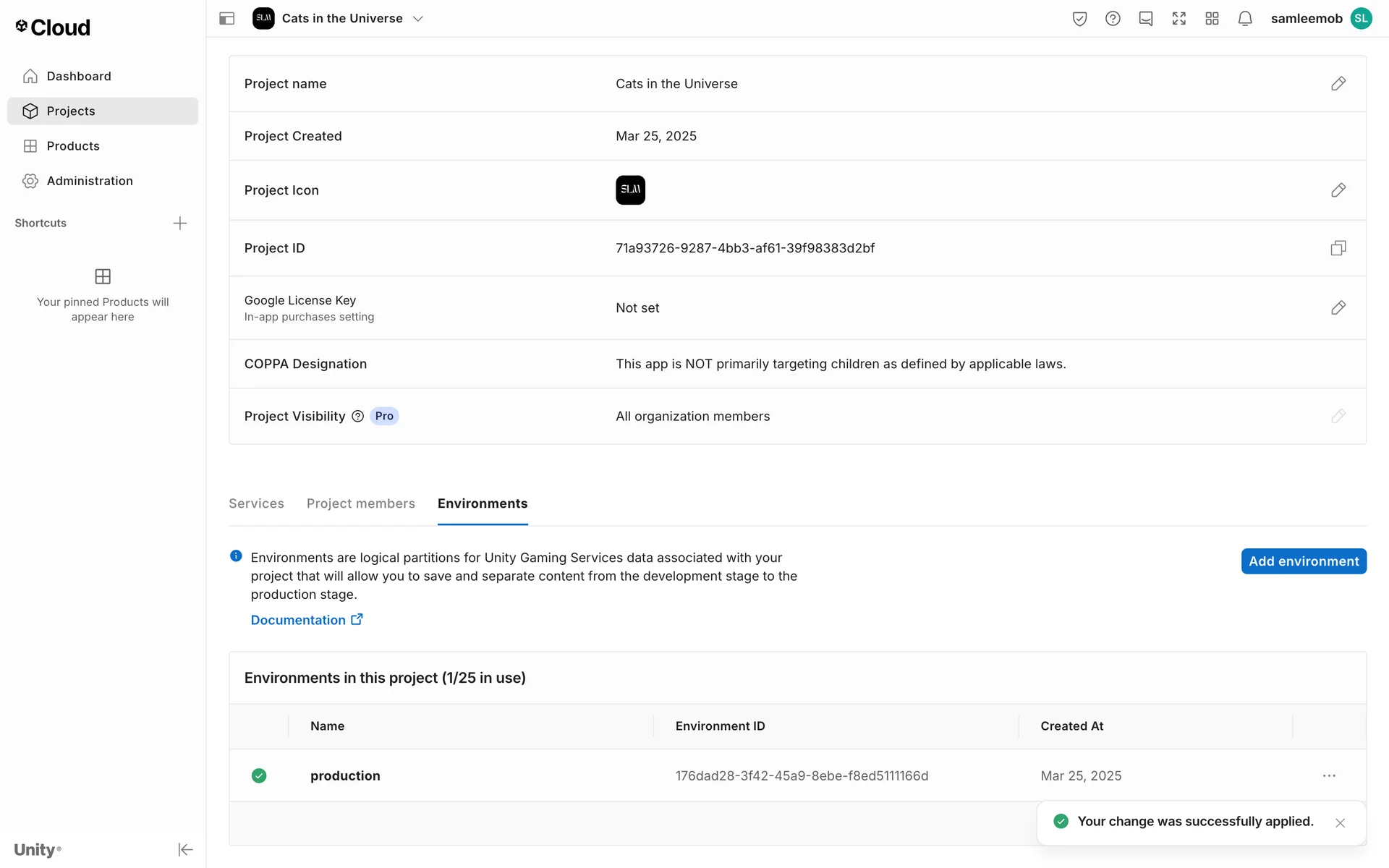
Task: Click the Add environment button
Action: 1303,561
